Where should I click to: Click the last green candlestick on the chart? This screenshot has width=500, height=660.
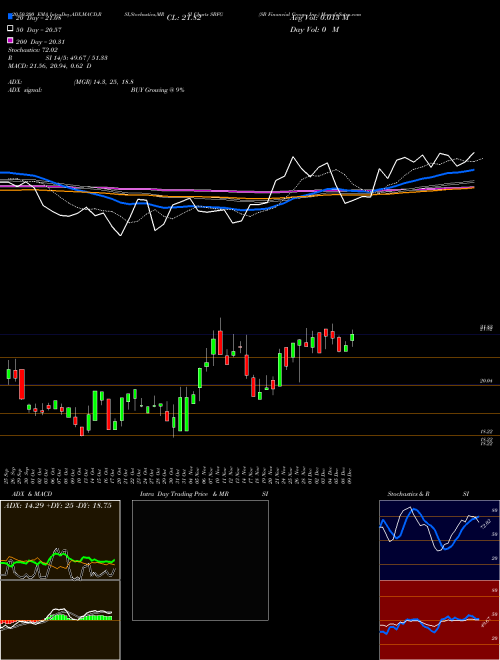(x=352, y=338)
